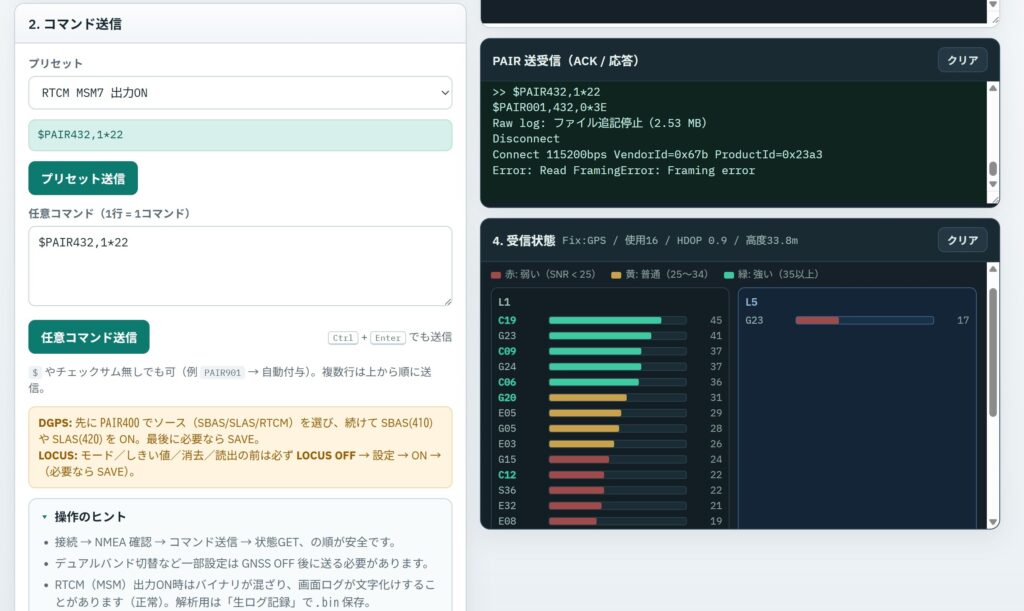Click the "L1" band header
The height and width of the screenshot is (611, 1024).
504,302
